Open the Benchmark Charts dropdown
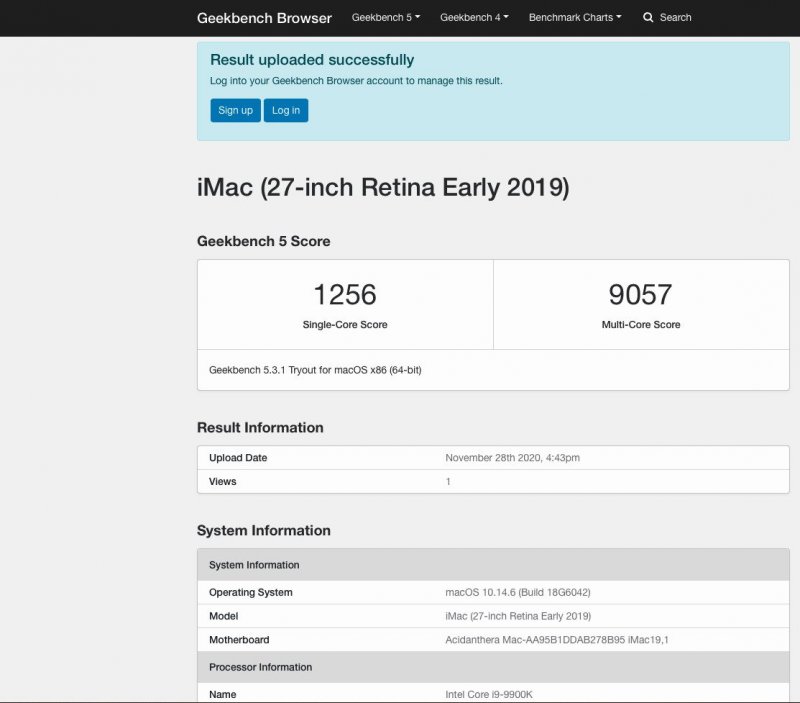 (574, 18)
